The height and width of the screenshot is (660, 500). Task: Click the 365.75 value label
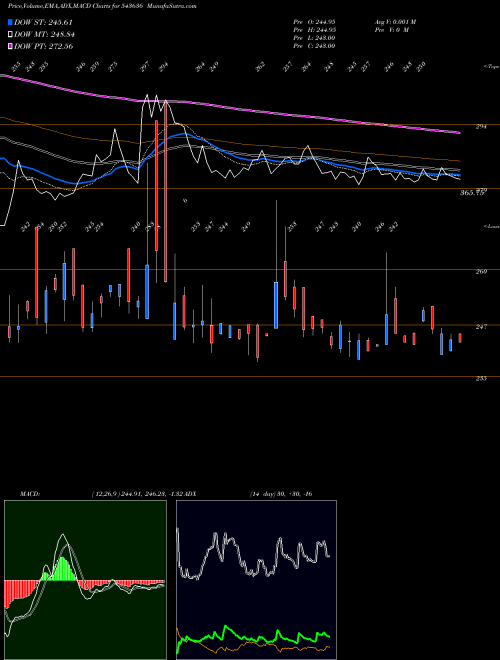click(x=471, y=193)
